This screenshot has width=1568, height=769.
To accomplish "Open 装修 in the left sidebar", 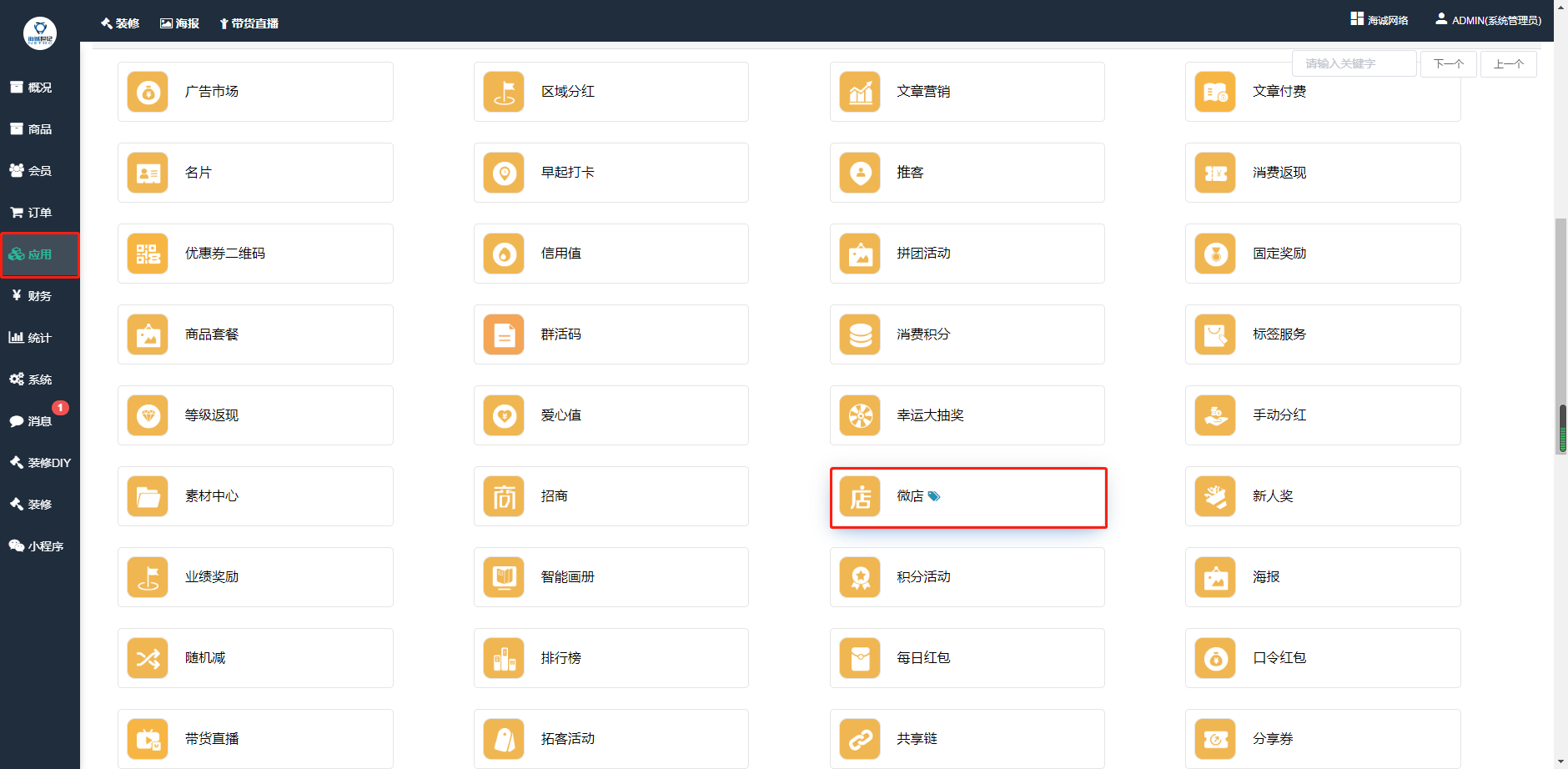I will (x=40, y=505).
